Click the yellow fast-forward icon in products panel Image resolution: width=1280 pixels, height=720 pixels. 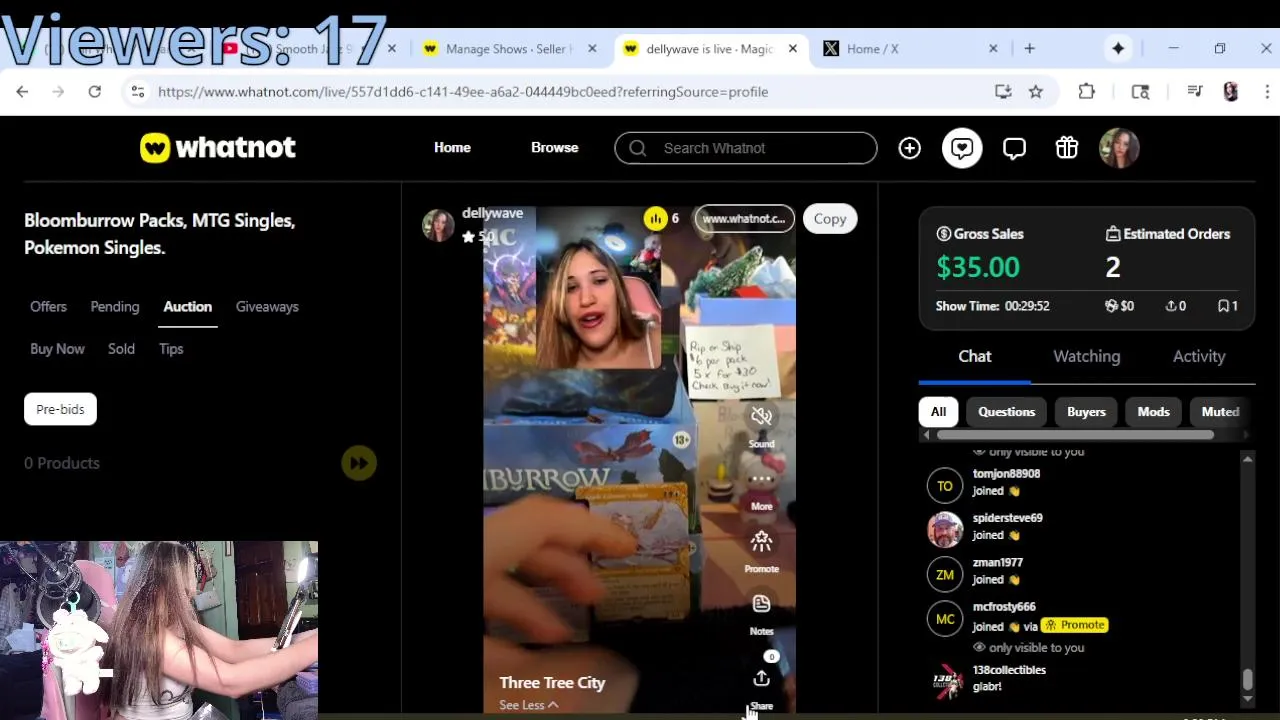[359, 463]
